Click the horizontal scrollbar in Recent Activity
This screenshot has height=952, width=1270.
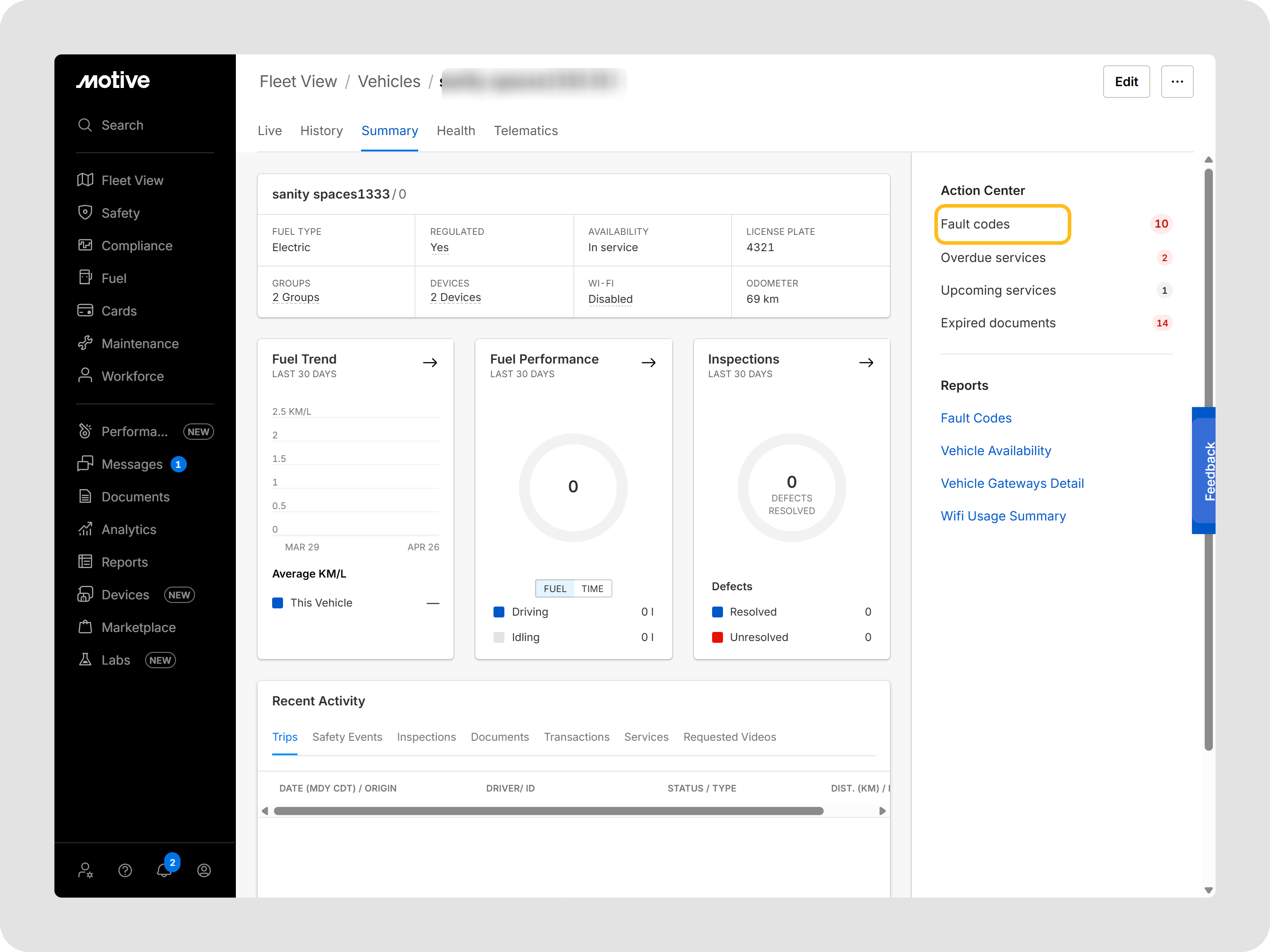(549, 811)
